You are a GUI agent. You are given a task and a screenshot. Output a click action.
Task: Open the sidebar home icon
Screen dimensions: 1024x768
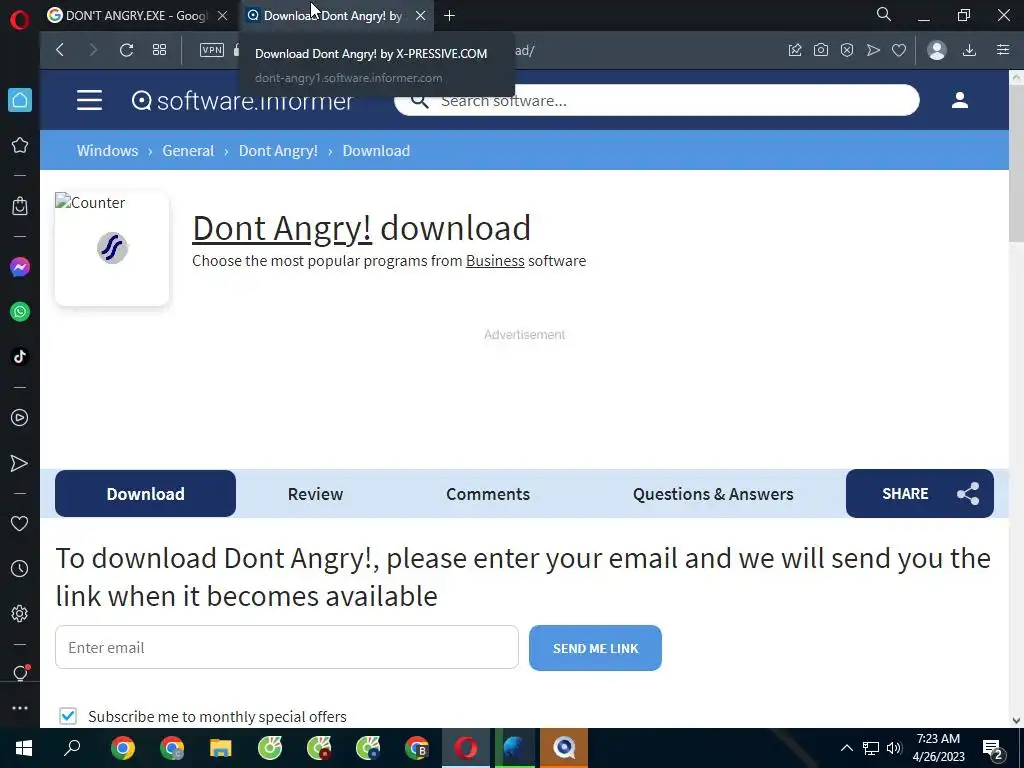tap(20, 100)
